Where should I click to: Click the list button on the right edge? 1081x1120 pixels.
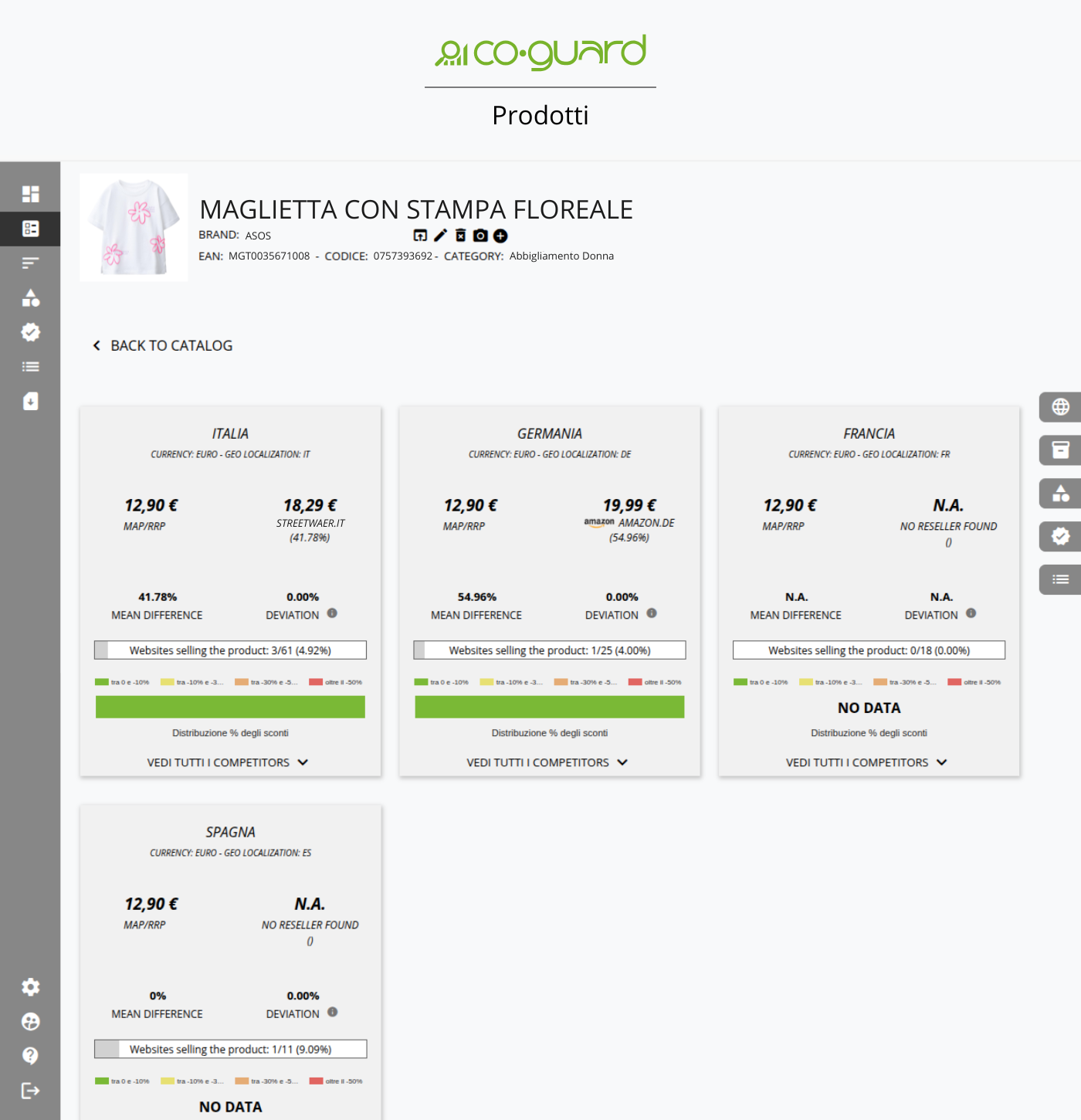(1060, 579)
